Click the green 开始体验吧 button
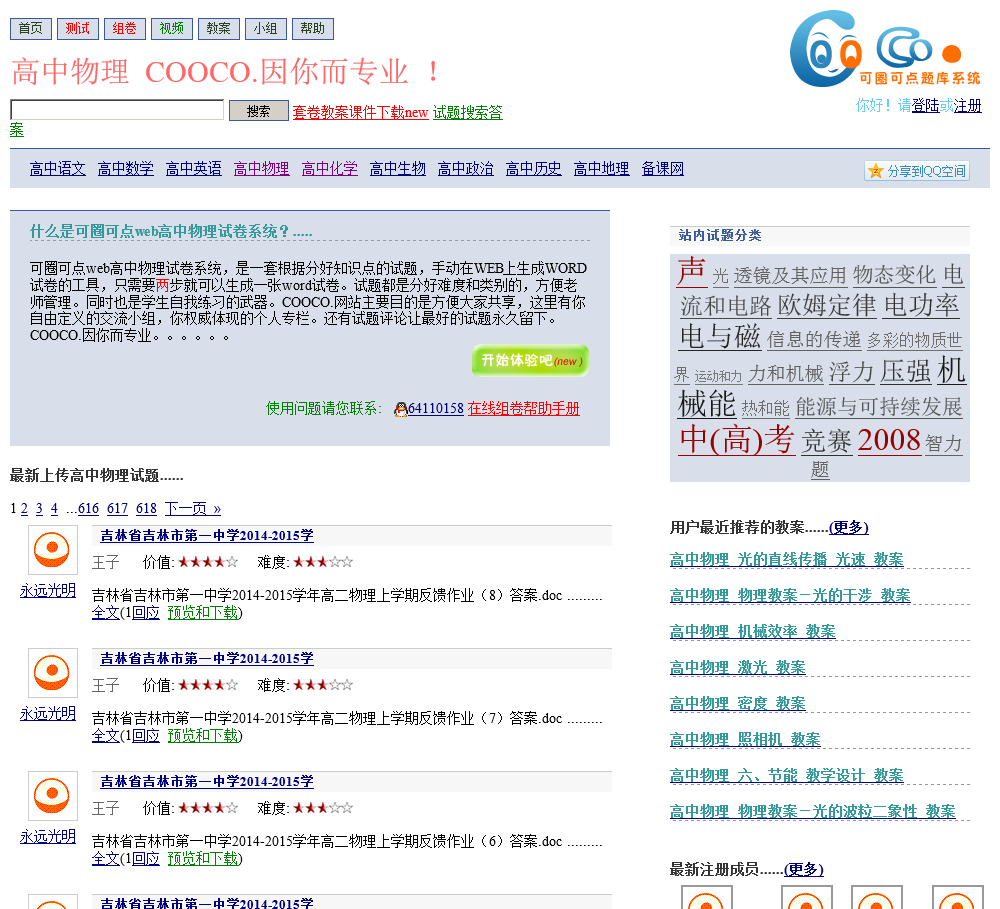The height and width of the screenshot is (909, 1000). 530,360
